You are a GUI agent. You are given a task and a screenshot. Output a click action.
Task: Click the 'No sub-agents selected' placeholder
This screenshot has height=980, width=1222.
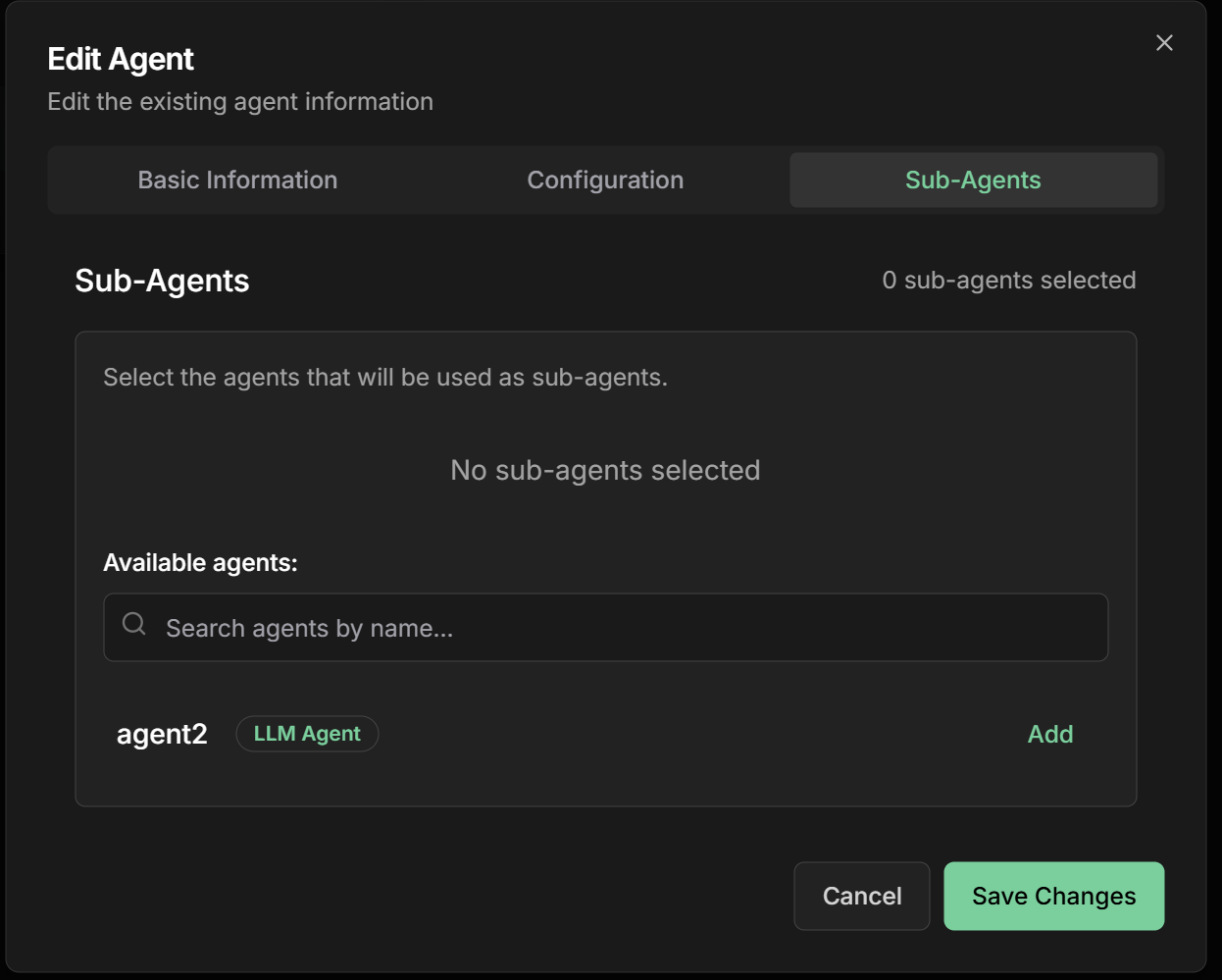tap(604, 470)
